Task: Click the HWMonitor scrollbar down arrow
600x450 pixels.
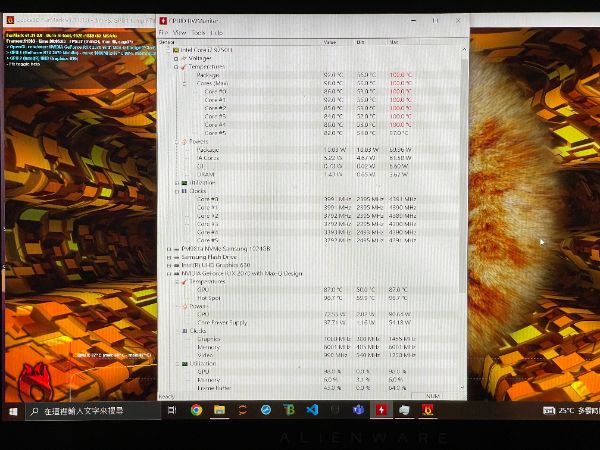Action: [x=463, y=387]
